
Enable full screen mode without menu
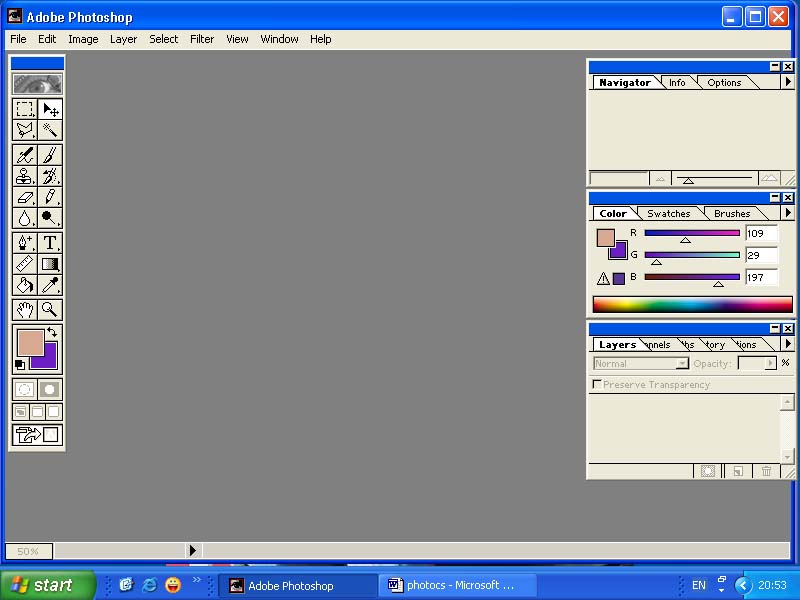tap(54, 412)
